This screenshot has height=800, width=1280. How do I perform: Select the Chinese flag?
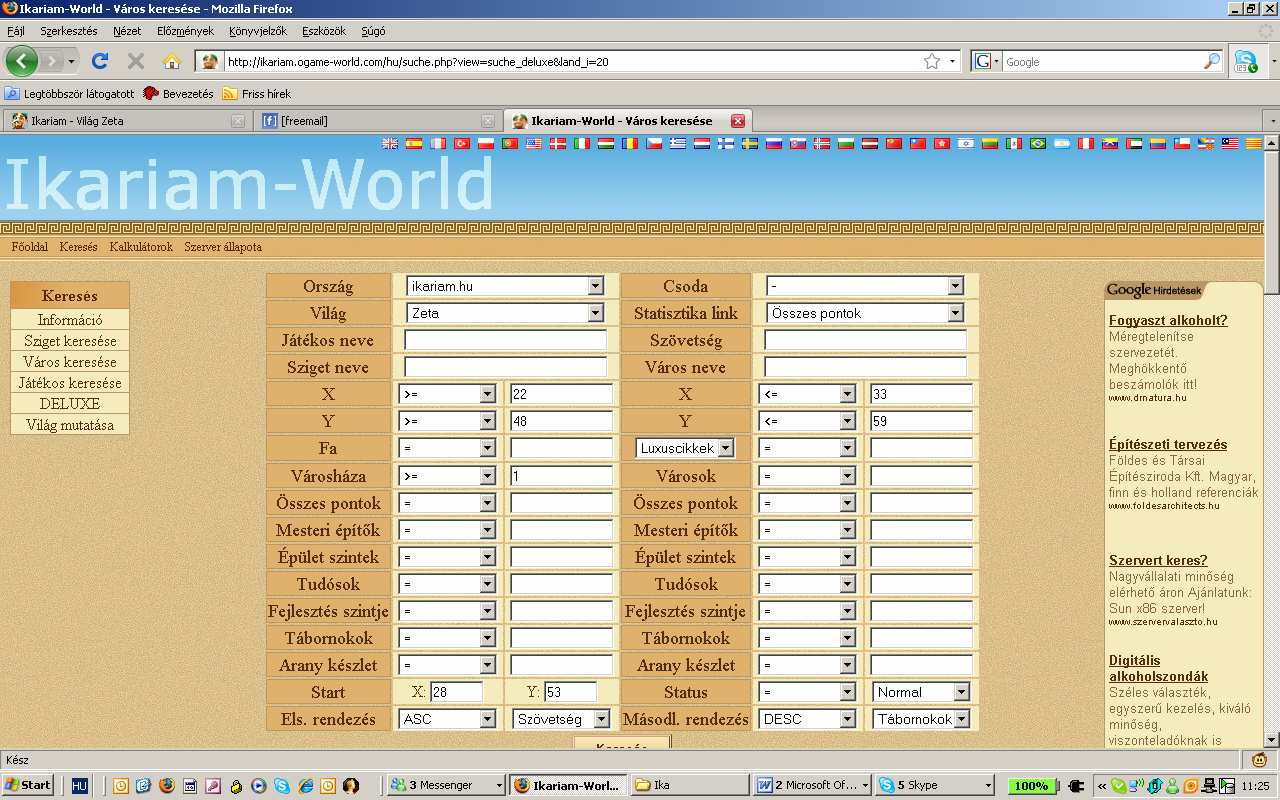[895, 143]
